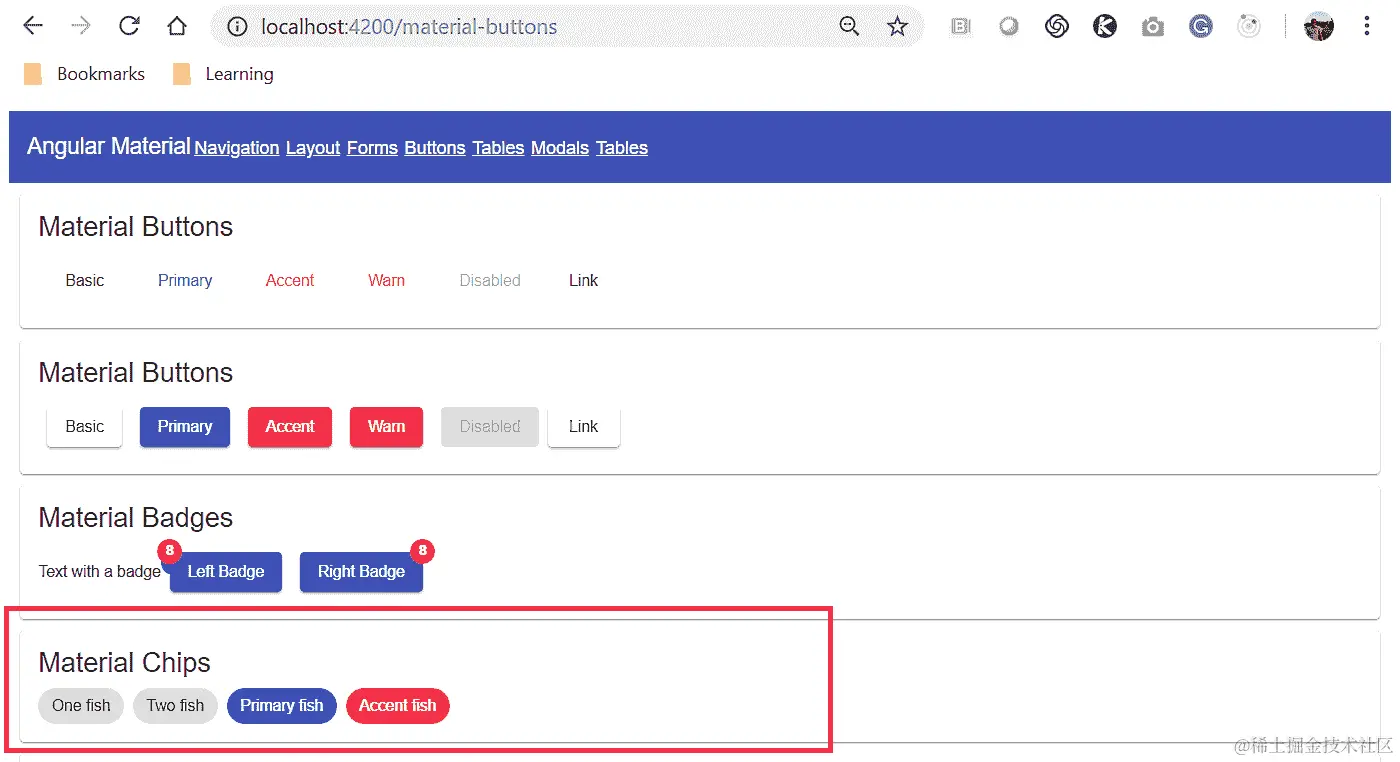Image resolution: width=1400 pixels, height=762 pixels.
Task: Click the Right Badge button
Action: click(x=361, y=572)
